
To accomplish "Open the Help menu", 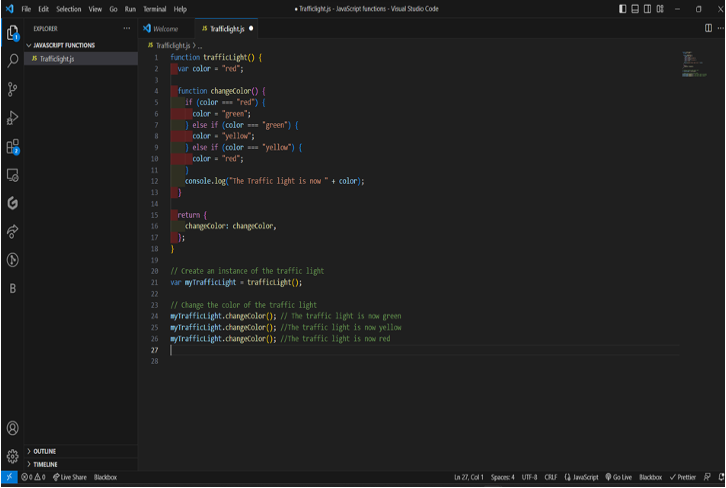I will pyautogui.click(x=180, y=9).
